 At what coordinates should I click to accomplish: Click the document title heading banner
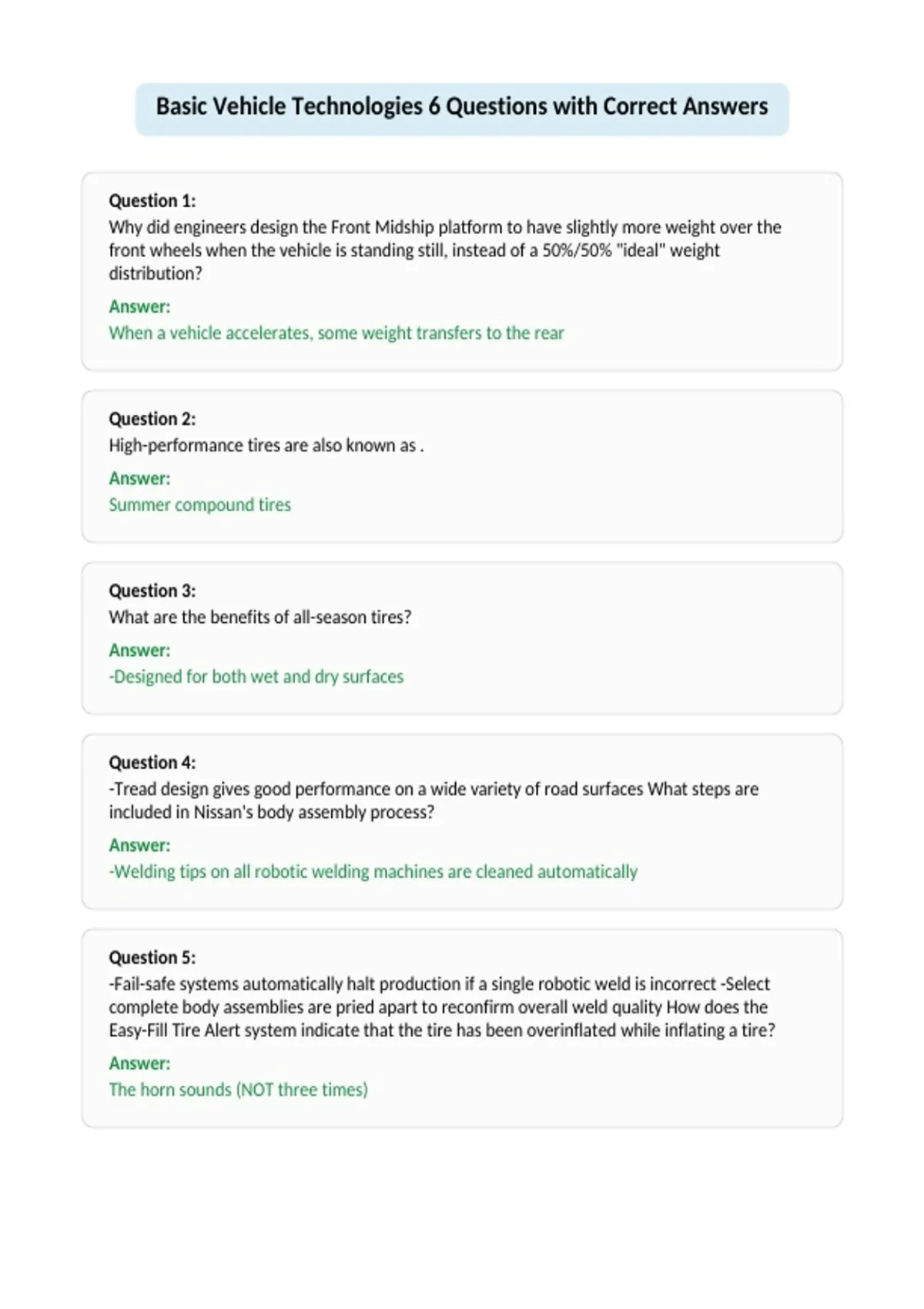462,109
